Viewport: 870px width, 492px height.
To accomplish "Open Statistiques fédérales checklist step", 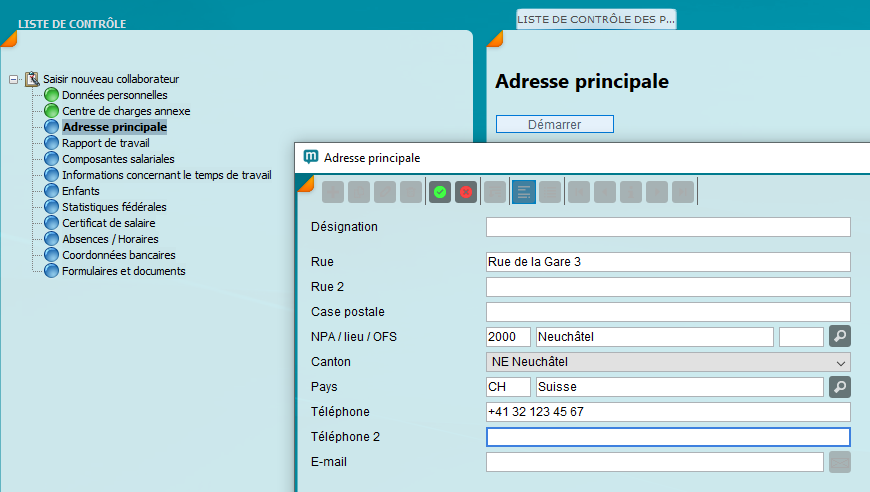I will pos(114,207).
